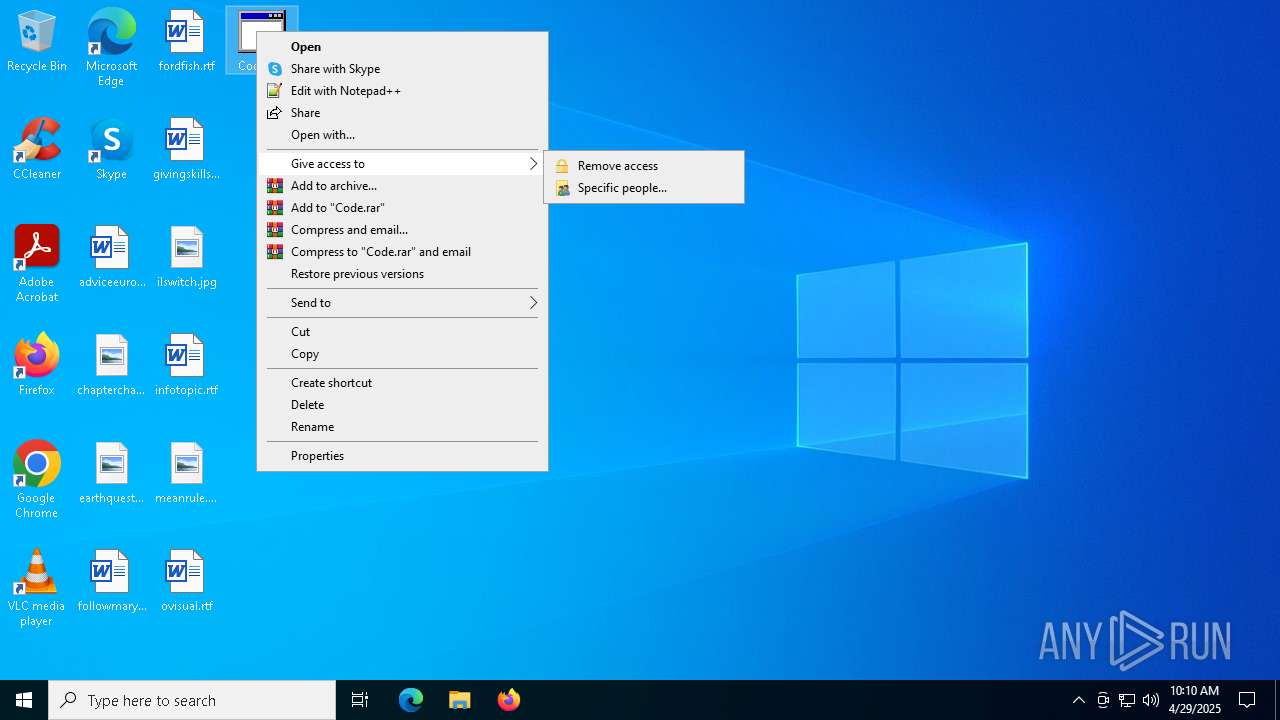The width and height of the screenshot is (1280, 720).
Task: Select the ovisual.rtf document icon
Action: click(x=186, y=582)
